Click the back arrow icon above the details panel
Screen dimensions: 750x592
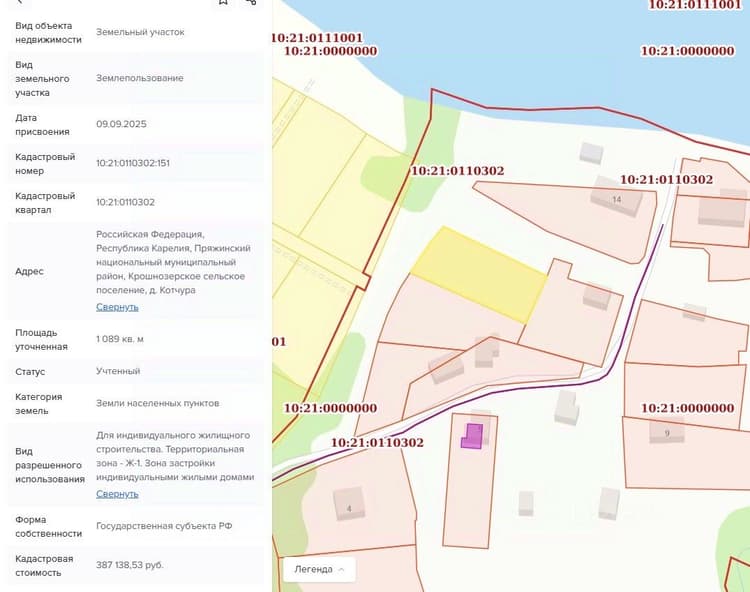[x=20, y=2]
